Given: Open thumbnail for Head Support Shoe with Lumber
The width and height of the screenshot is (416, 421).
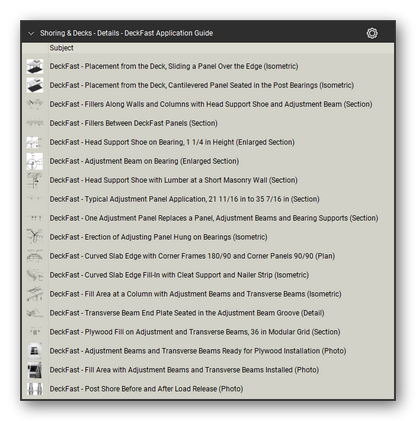Looking at the screenshot, I should [x=35, y=180].
